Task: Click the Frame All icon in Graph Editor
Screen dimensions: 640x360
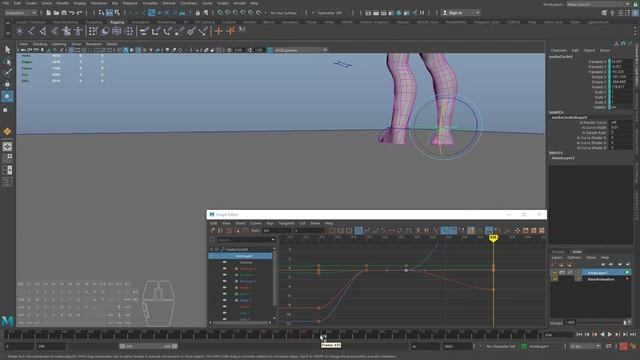Action: click(332, 231)
